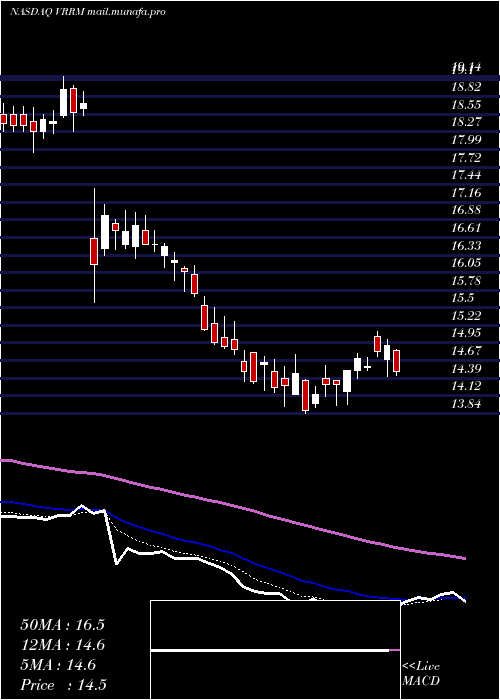This screenshot has width=500, height=700.
Task: Choose the 16.05 price level label
Action: click(467, 262)
